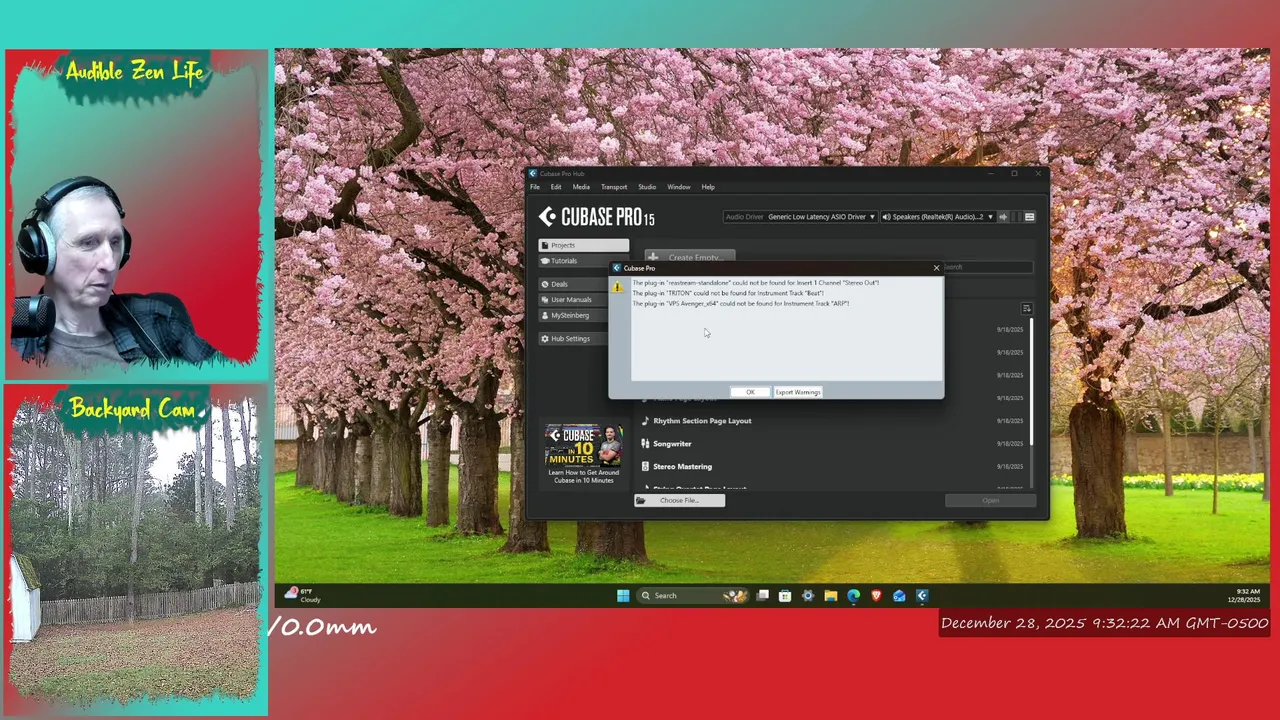
Task: Click the Export Warnings button
Action: coord(798,392)
